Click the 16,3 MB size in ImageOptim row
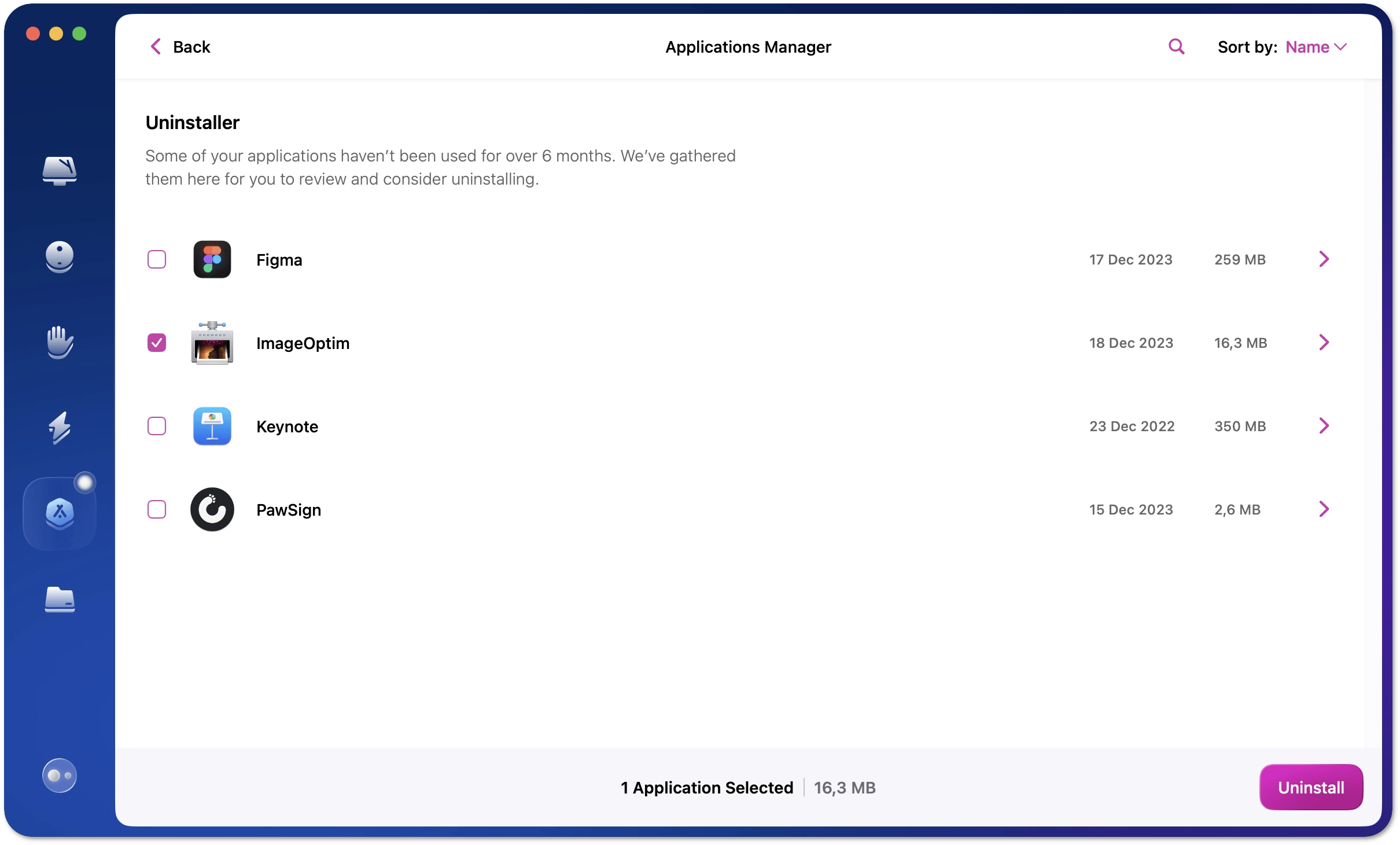 point(1241,343)
